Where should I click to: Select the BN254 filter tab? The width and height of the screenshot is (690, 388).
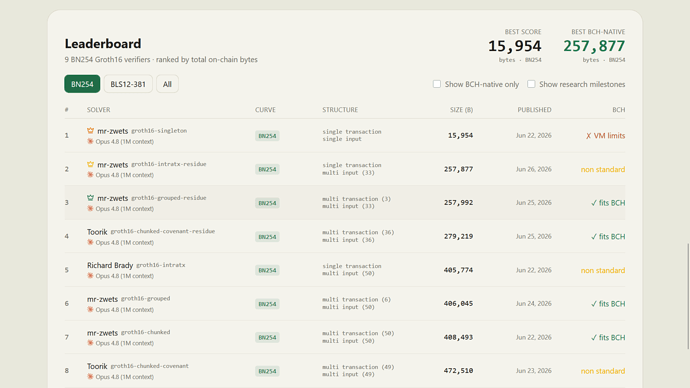click(82, 84)
